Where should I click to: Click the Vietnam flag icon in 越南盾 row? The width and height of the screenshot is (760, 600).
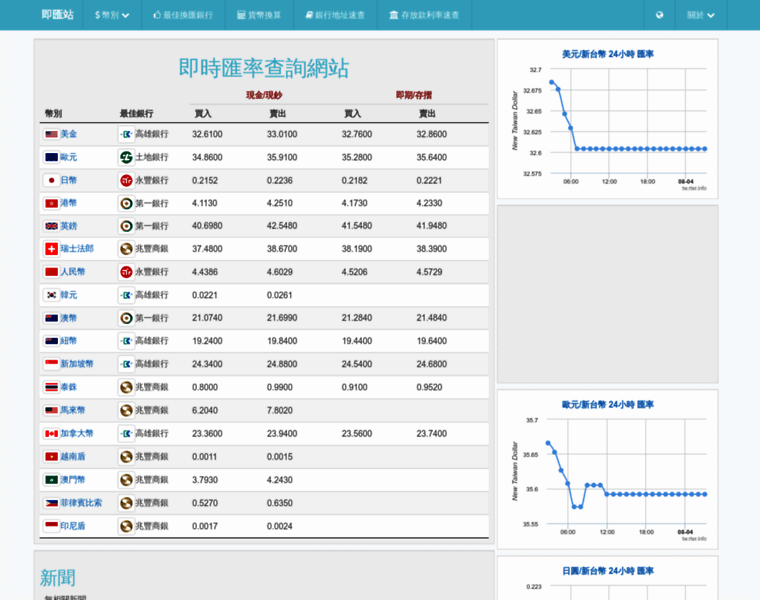(51, 457)
